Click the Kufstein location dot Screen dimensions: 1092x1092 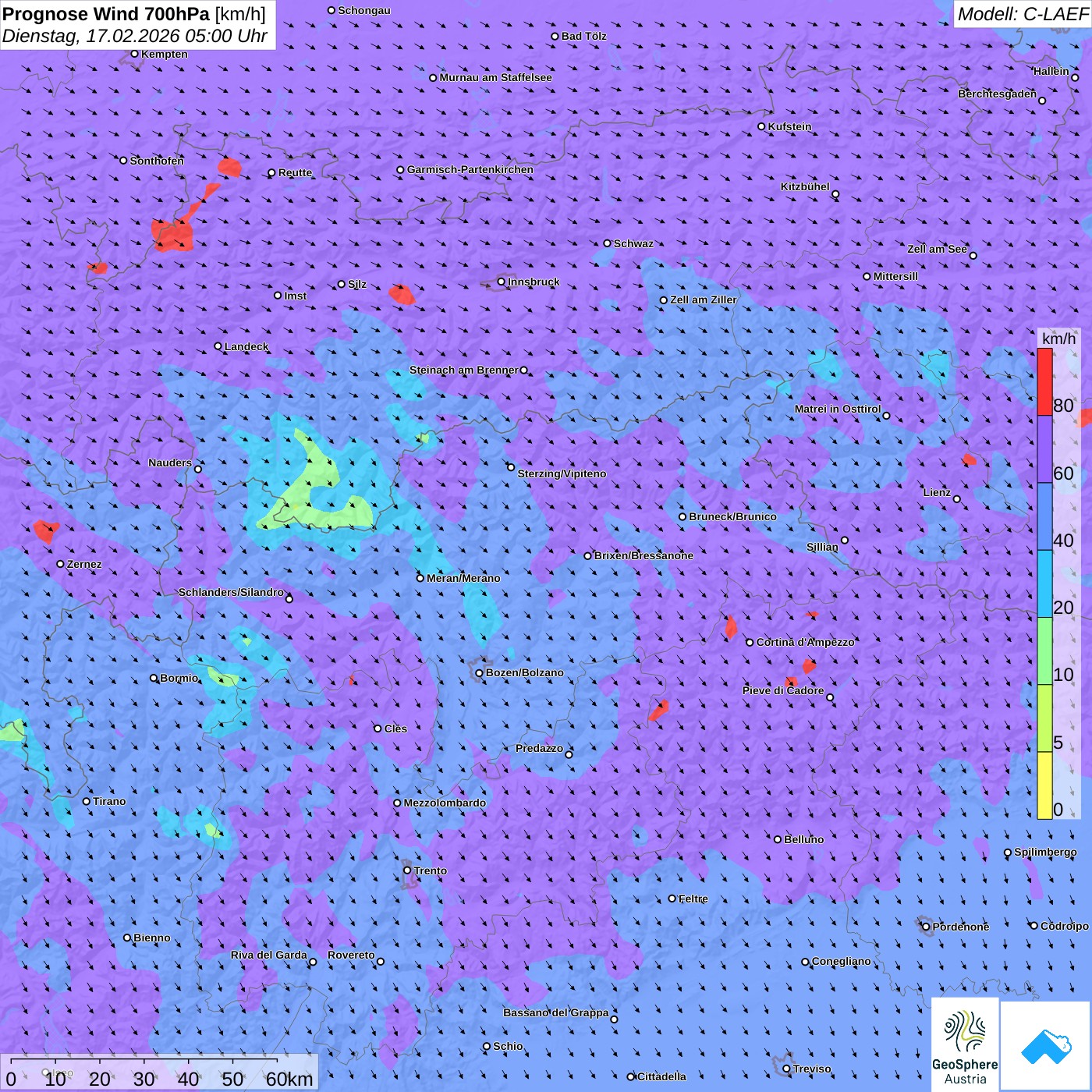tap(762, 126)
